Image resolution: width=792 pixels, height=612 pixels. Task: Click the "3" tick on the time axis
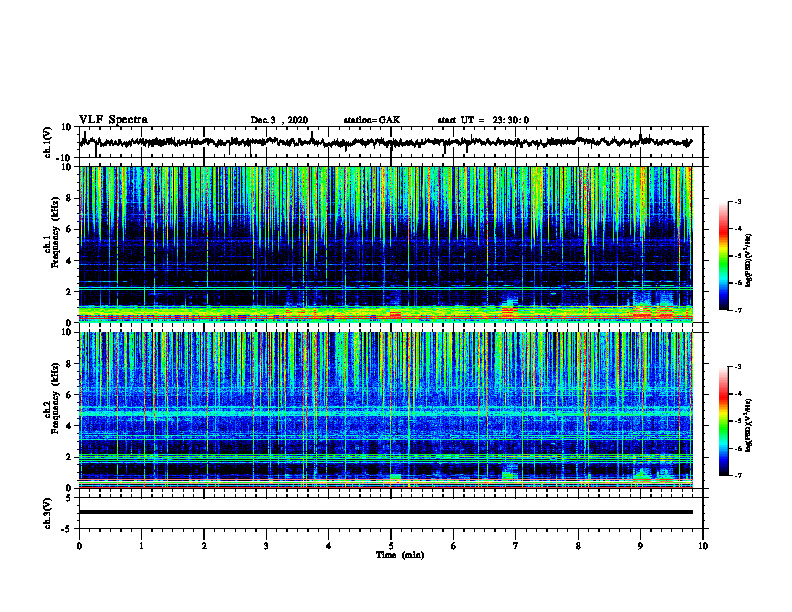coord(266,546)
